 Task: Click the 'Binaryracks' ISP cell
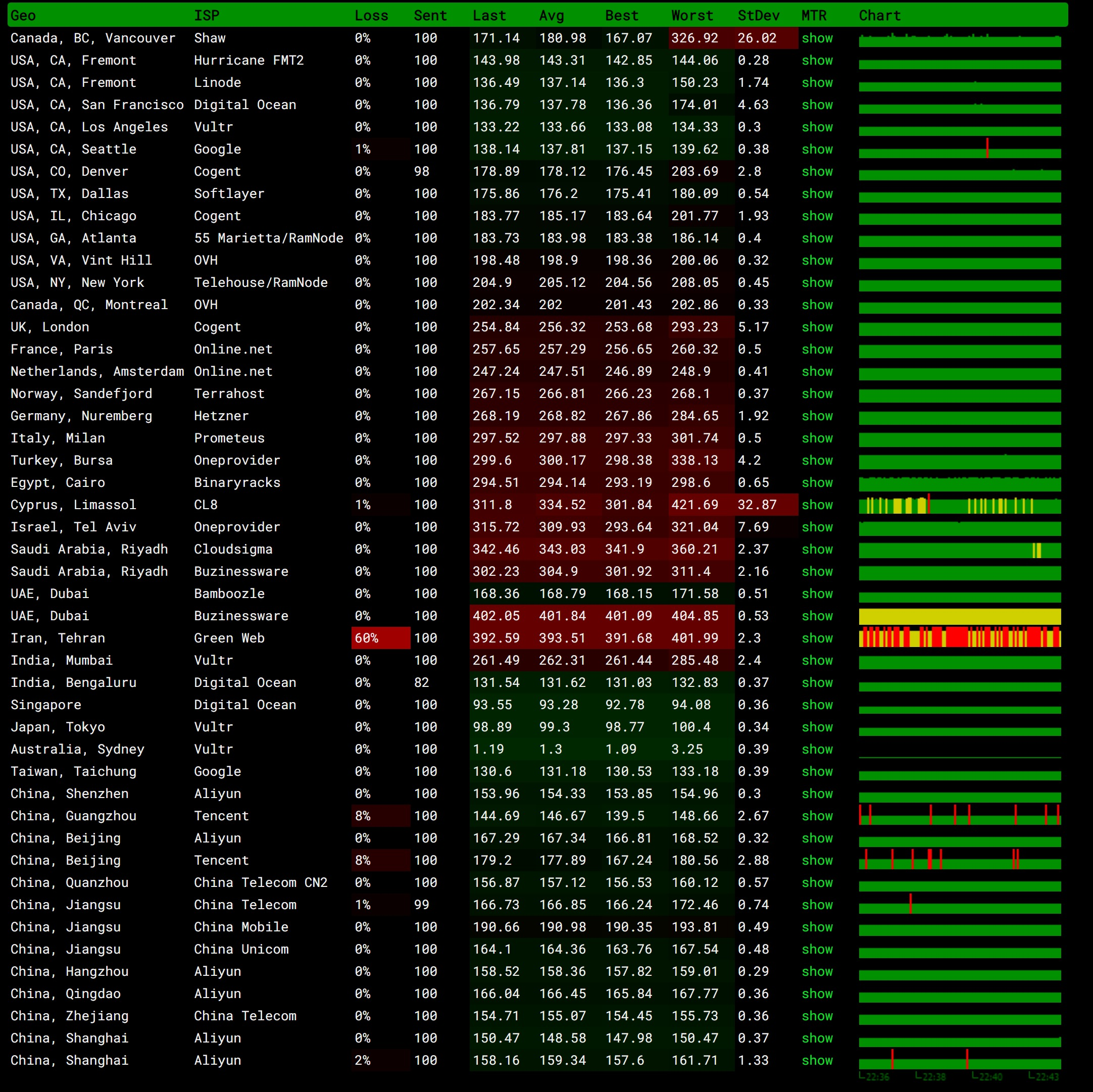(237, 483)
